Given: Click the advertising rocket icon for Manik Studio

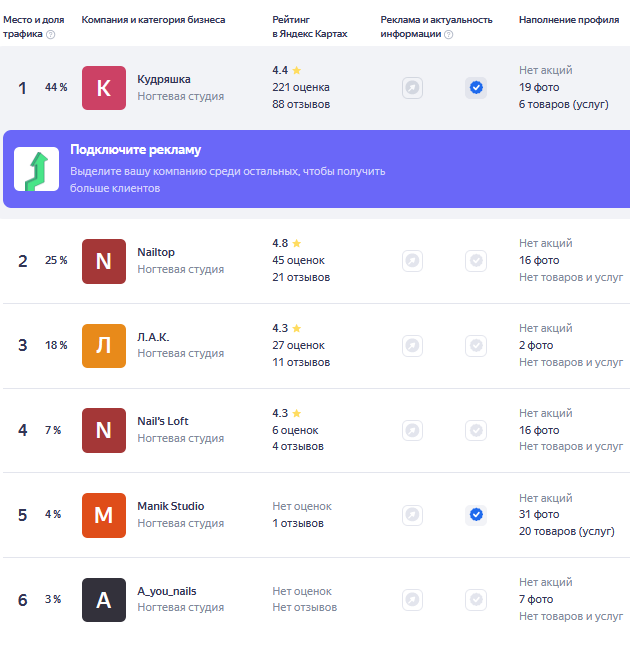Looking at the screenshot, I should click(x=412, y=515).
